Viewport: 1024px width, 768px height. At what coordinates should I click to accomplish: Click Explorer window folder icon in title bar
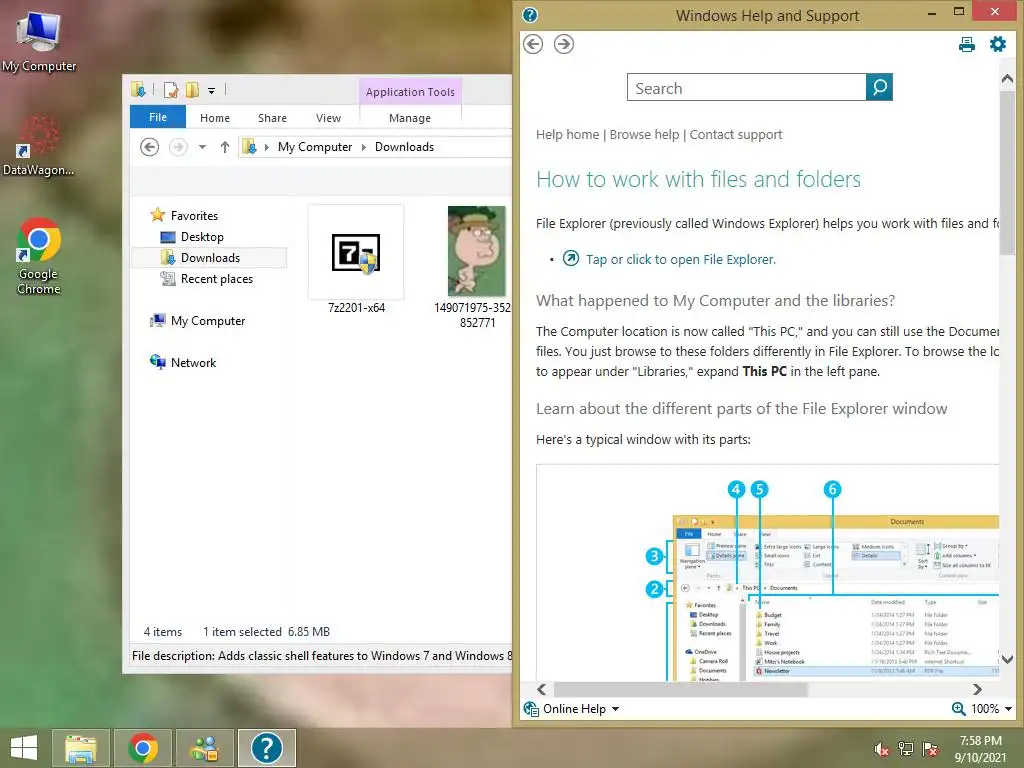(138, 89)
